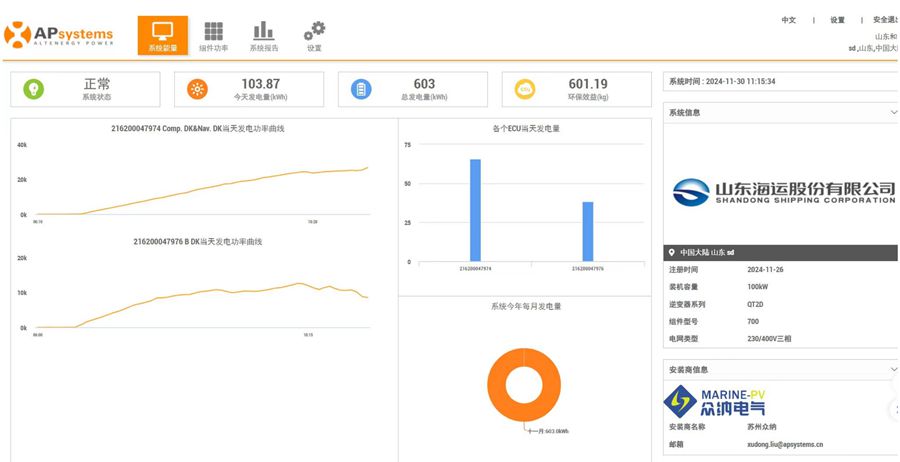Click the orange sun daily energy icon
Viewport: 900px width, 462px height.
[198, 90]
